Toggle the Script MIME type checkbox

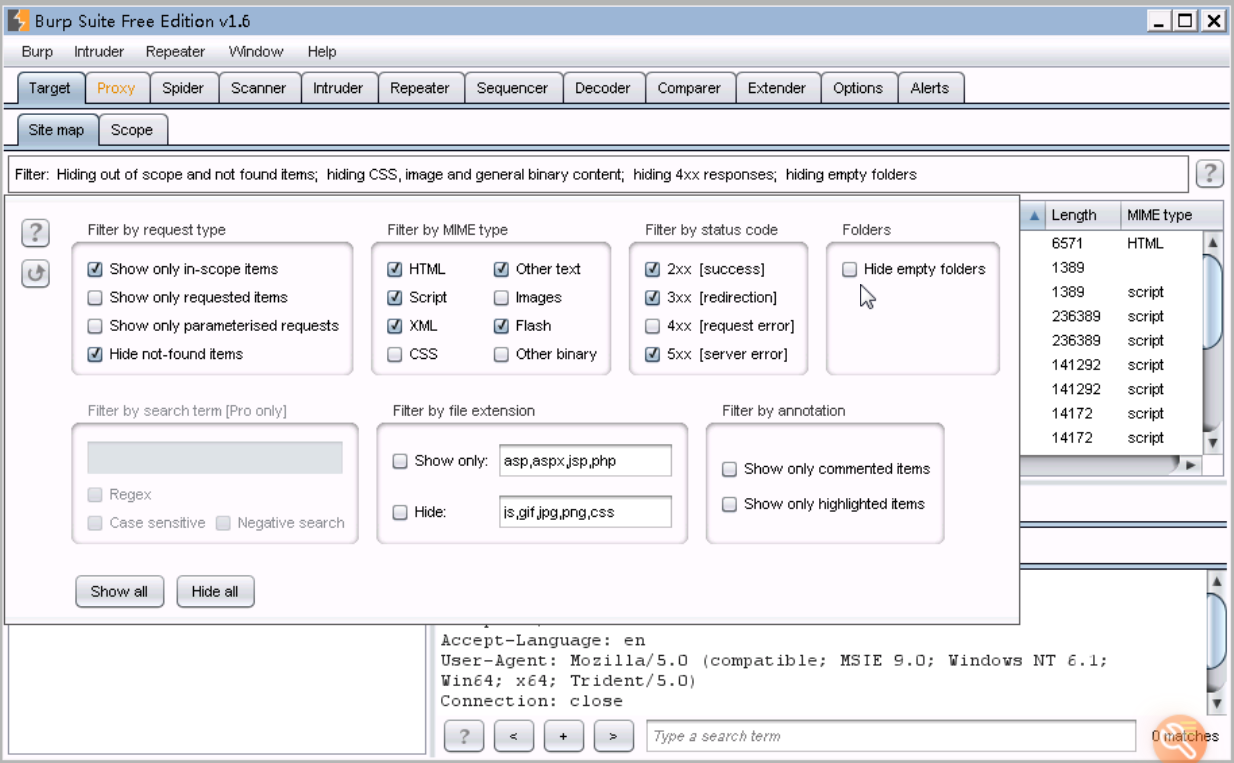[395, 297]
